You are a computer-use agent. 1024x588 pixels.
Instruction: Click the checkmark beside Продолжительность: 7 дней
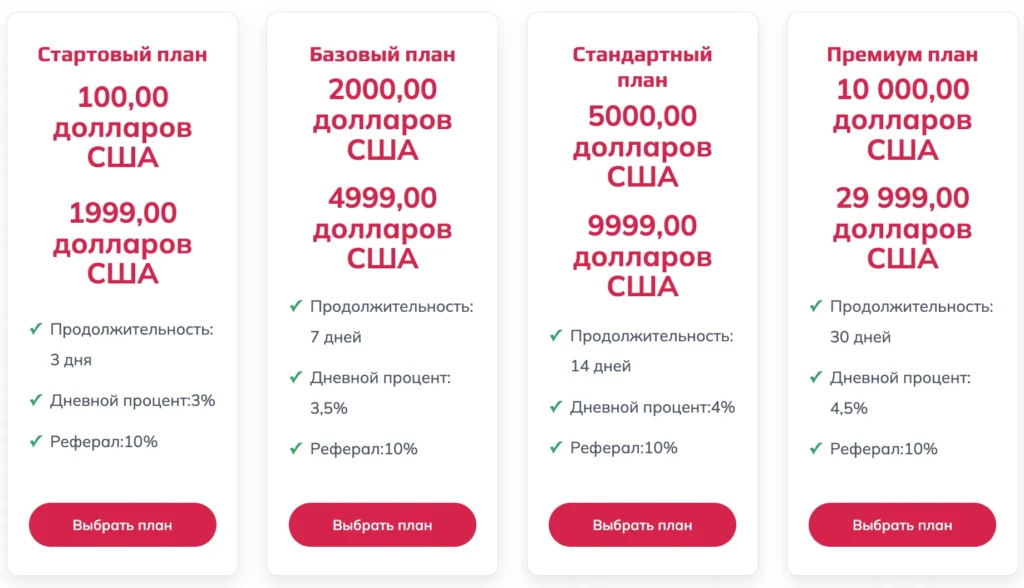click(296, 305)
